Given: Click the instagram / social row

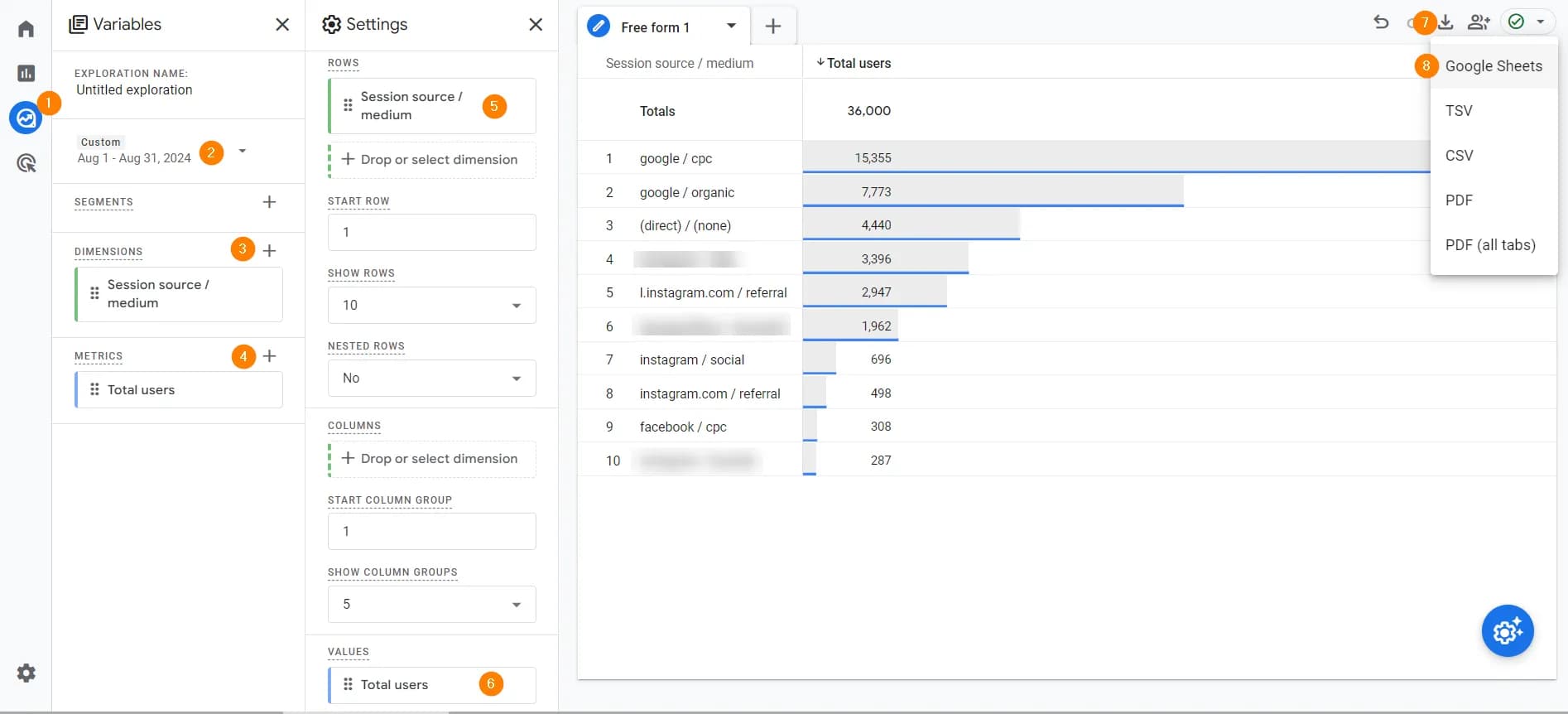Looking at the screenshot, I should pyautogui.click(x=692, y=359).
